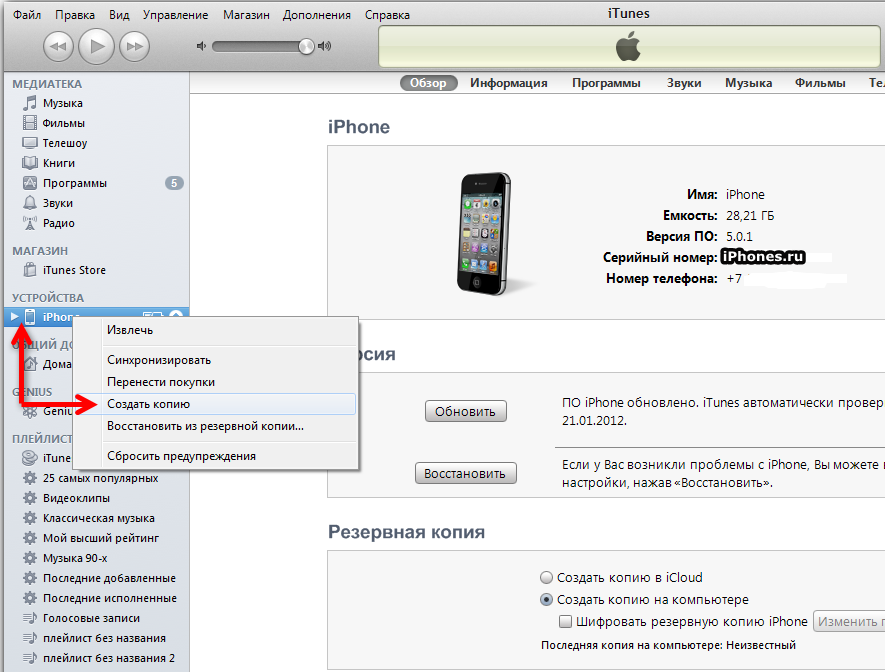Click the Изменить password button

click(849, 621)
